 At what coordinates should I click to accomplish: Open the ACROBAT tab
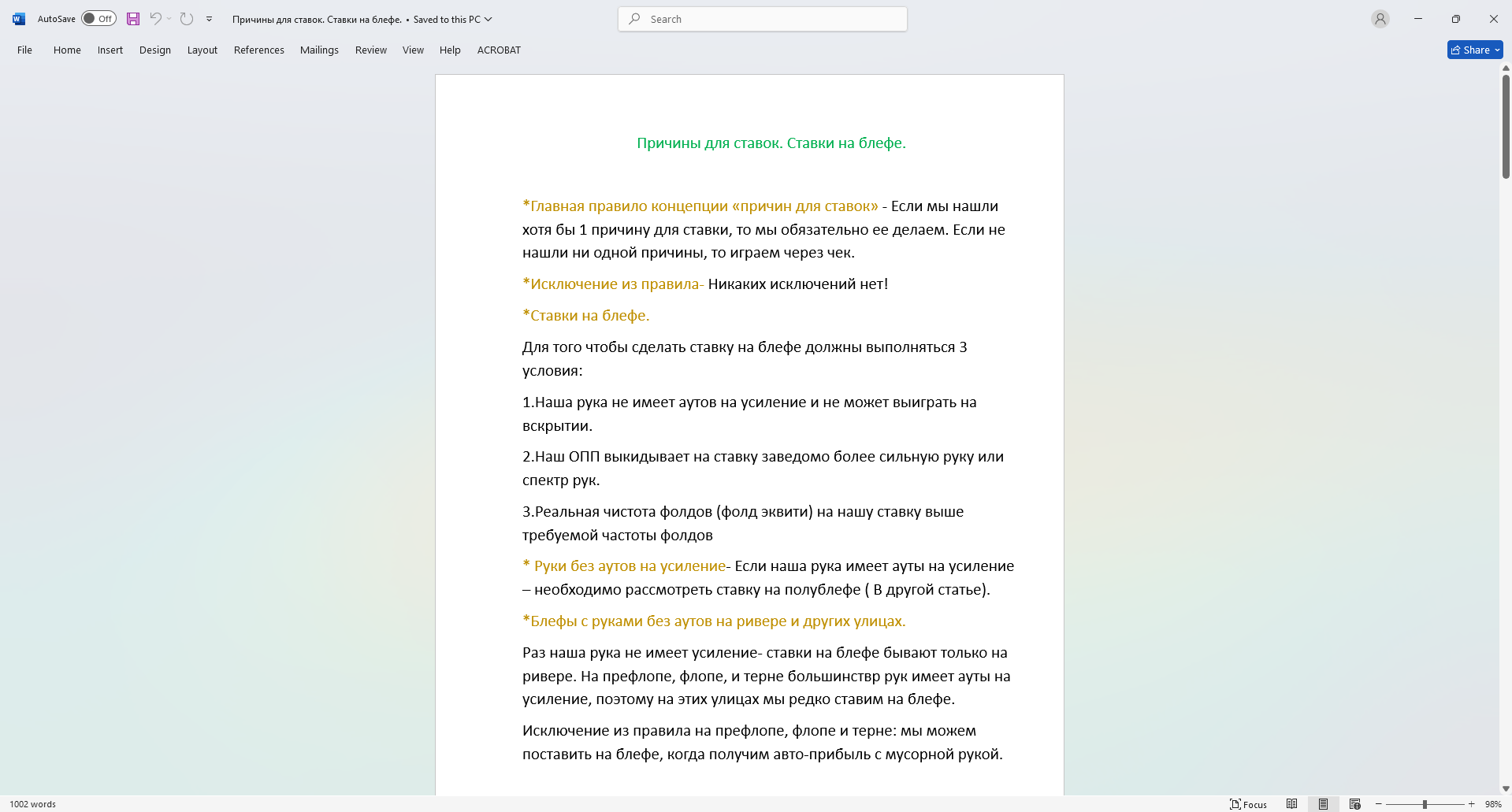499,50
